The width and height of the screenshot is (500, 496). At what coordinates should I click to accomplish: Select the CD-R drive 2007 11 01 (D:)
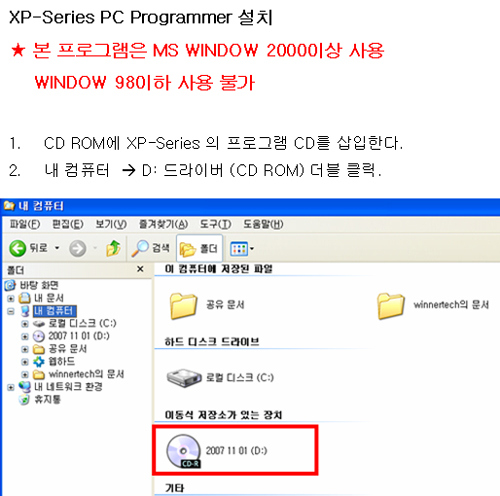(217, 451)
